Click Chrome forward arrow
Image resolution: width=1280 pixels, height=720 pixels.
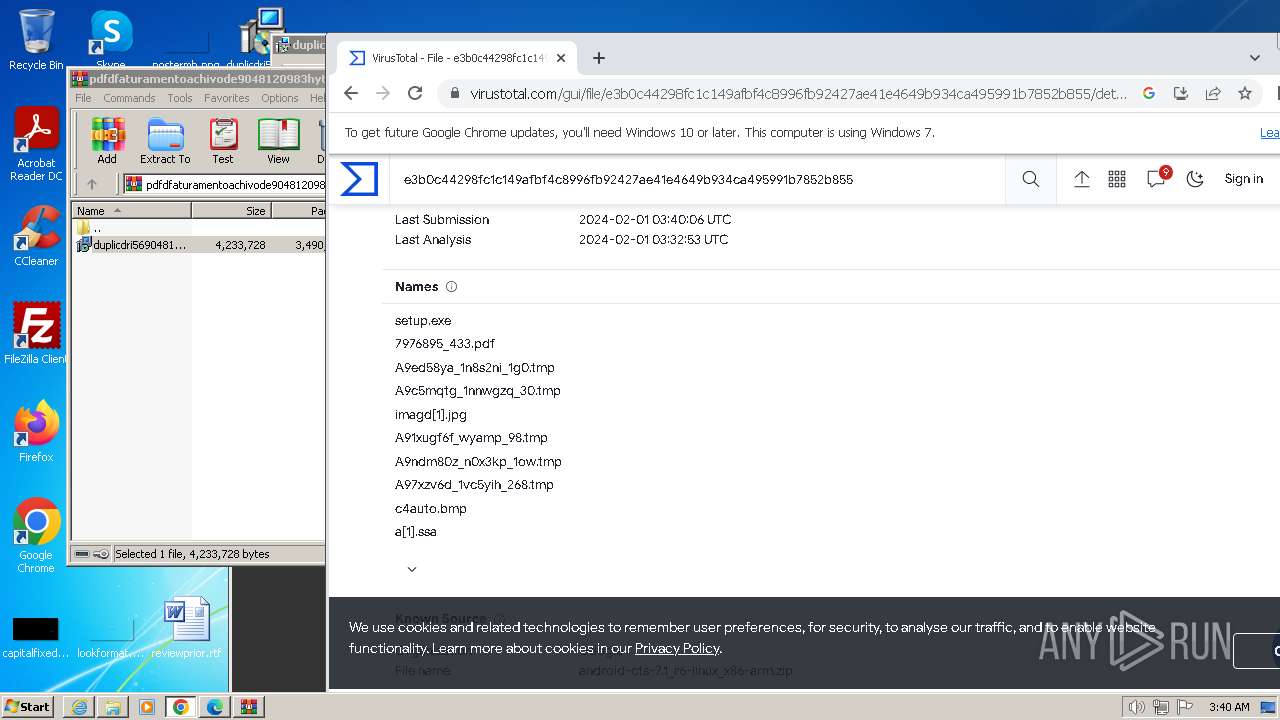(x=383, y=93)
